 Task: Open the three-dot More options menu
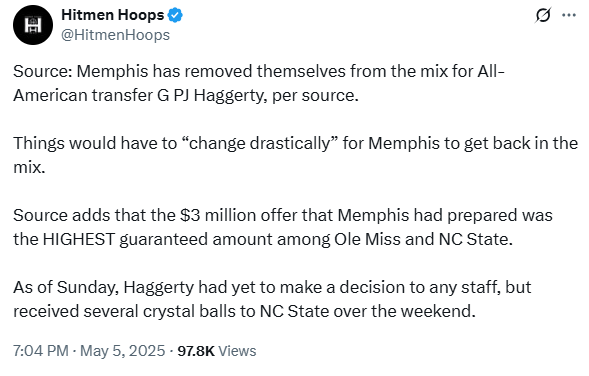(x=569, y=15)
